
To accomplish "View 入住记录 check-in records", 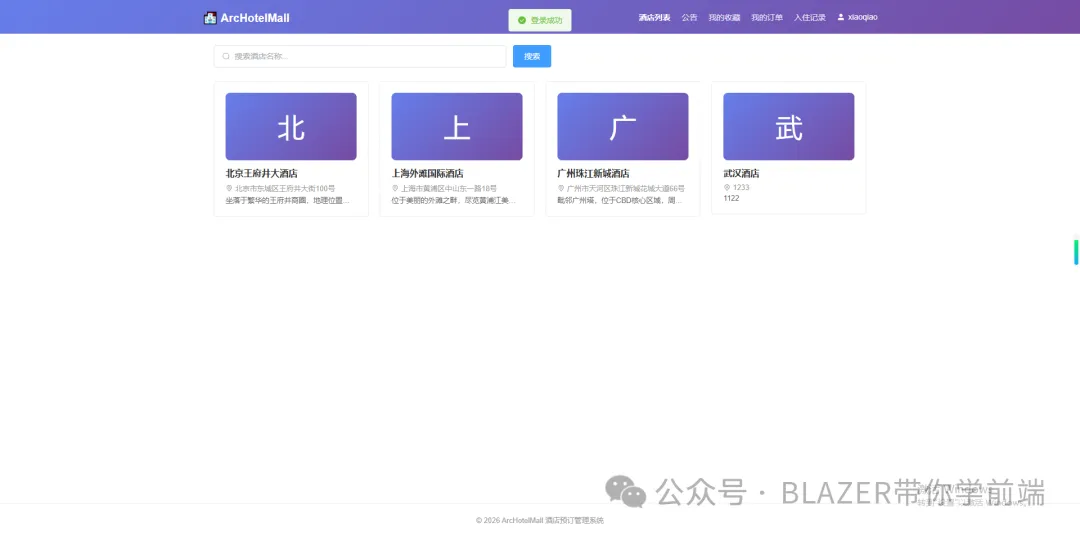I will (809, 18).
